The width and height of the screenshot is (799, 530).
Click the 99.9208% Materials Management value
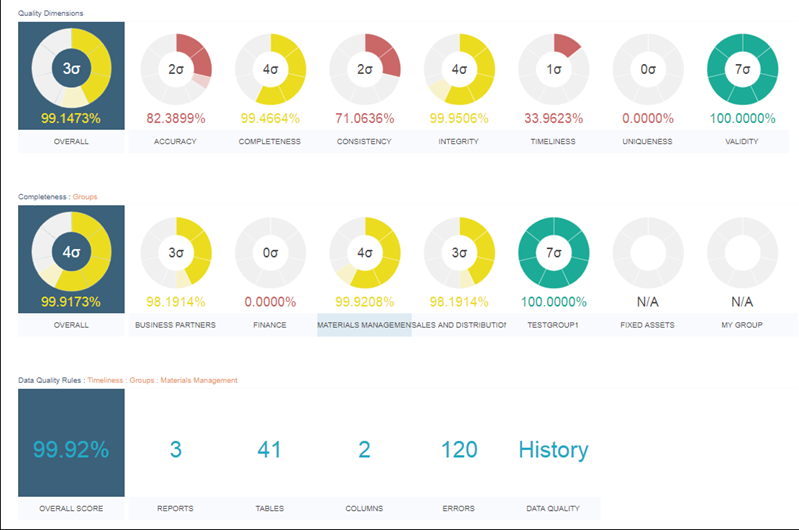point(365,302)
